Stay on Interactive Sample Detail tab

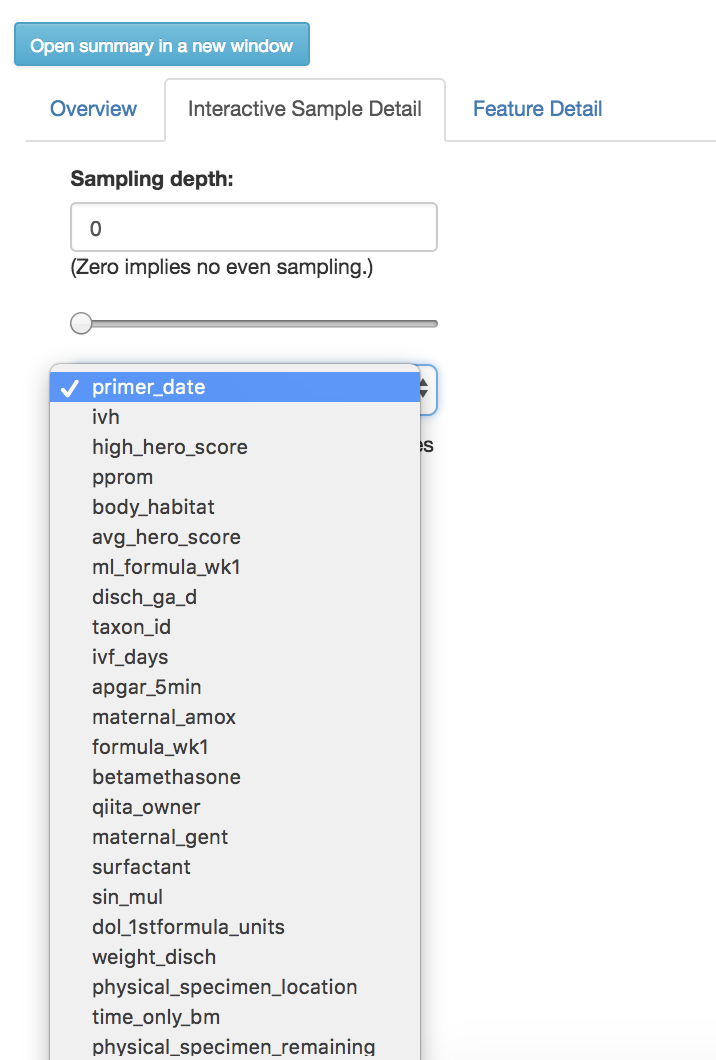click(305, 109)
